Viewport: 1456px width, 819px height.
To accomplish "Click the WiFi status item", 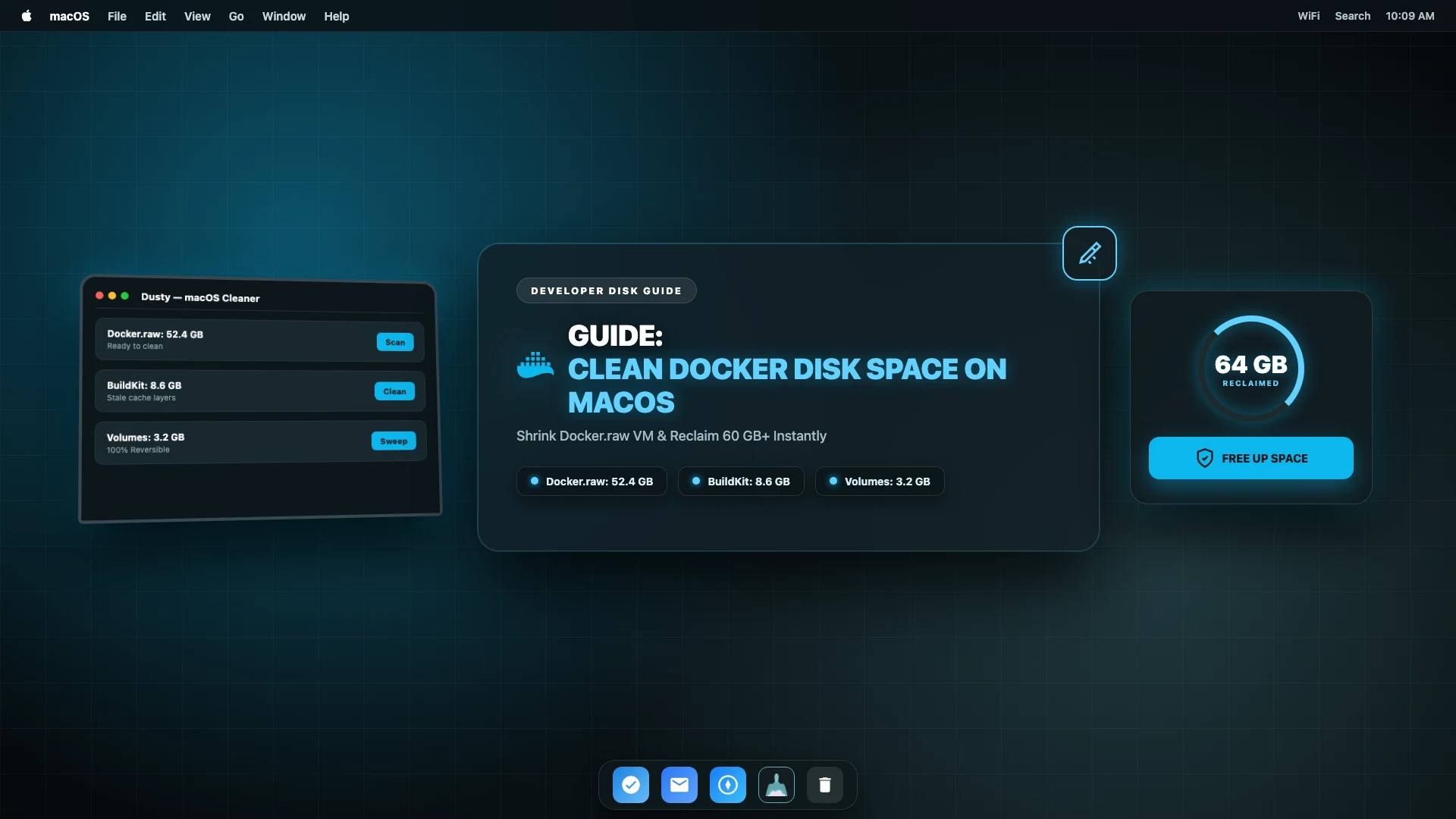I will click(x=1308, y=16).
